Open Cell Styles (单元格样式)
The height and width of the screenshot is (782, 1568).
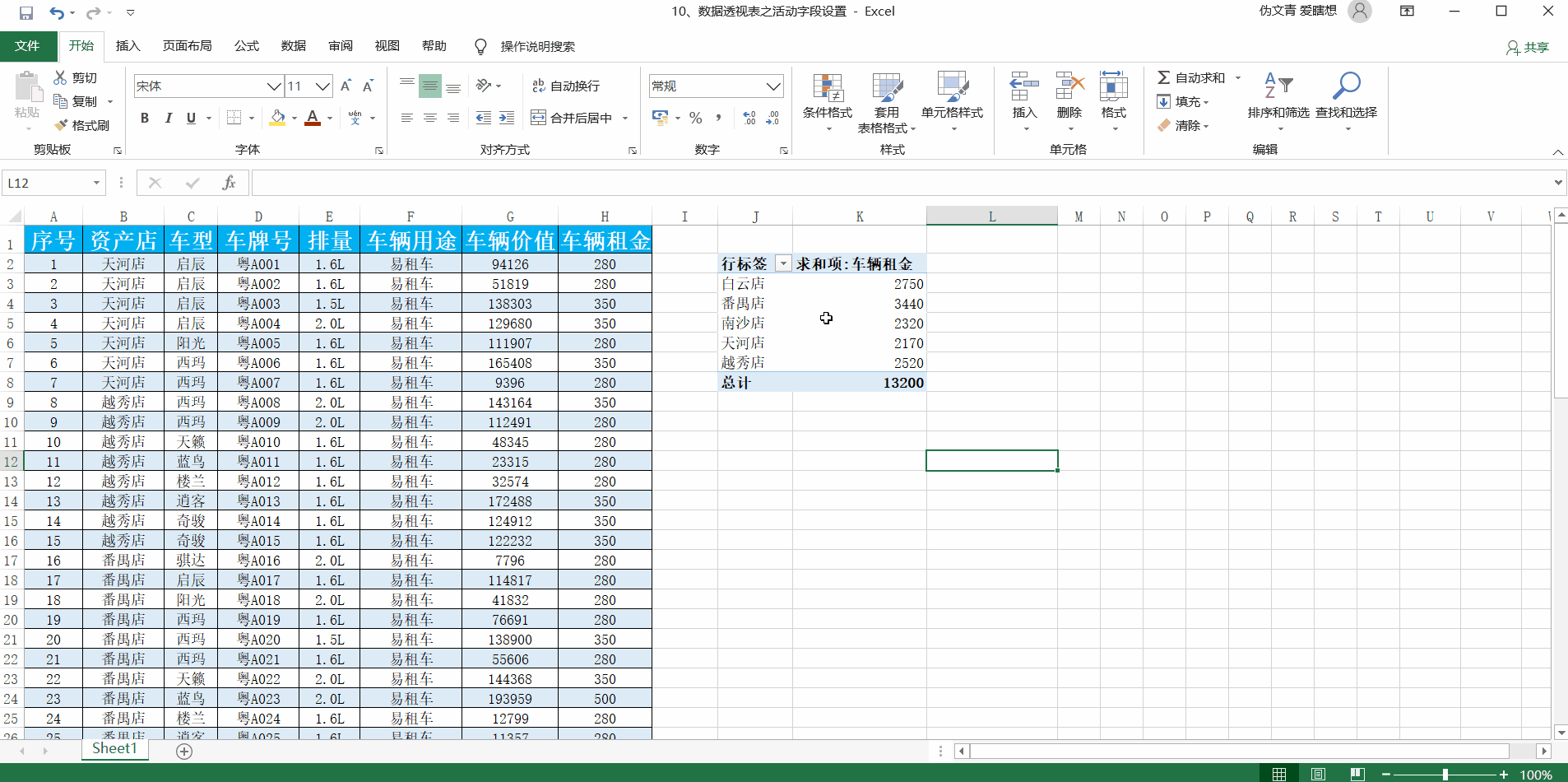tap(953, 102)
